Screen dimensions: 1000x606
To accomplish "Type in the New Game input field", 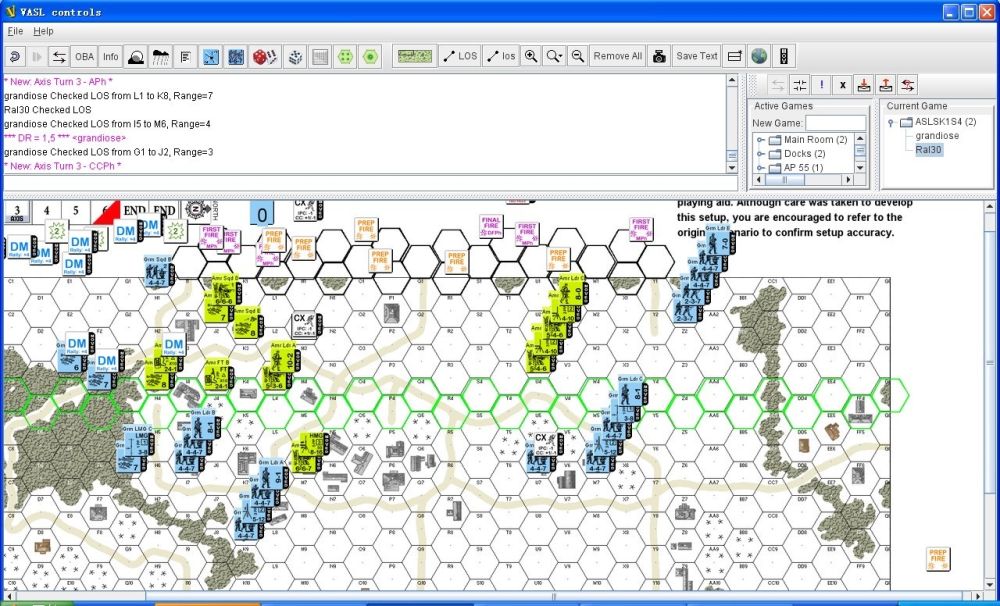I will pos(835,123).
